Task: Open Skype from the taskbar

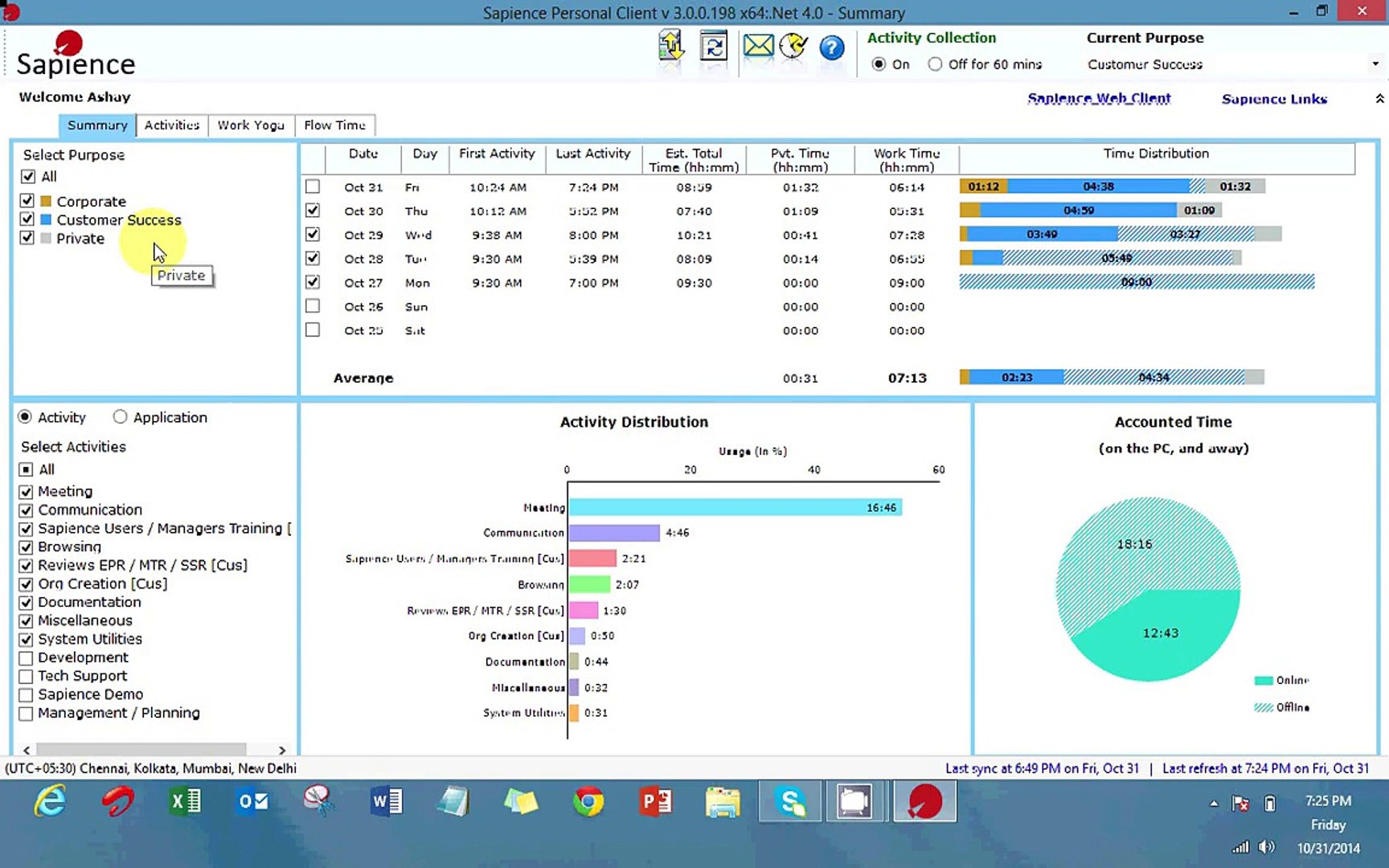Action: 790,802
